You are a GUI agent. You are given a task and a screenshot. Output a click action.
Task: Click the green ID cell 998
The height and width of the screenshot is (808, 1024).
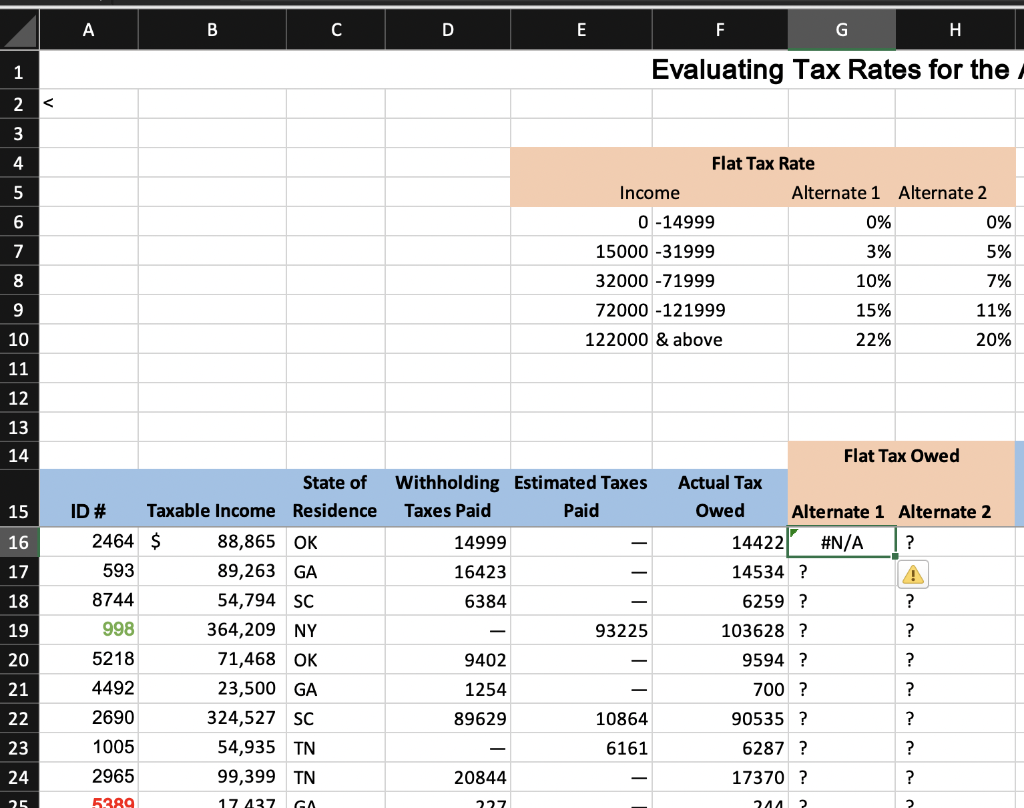[89, 630]
